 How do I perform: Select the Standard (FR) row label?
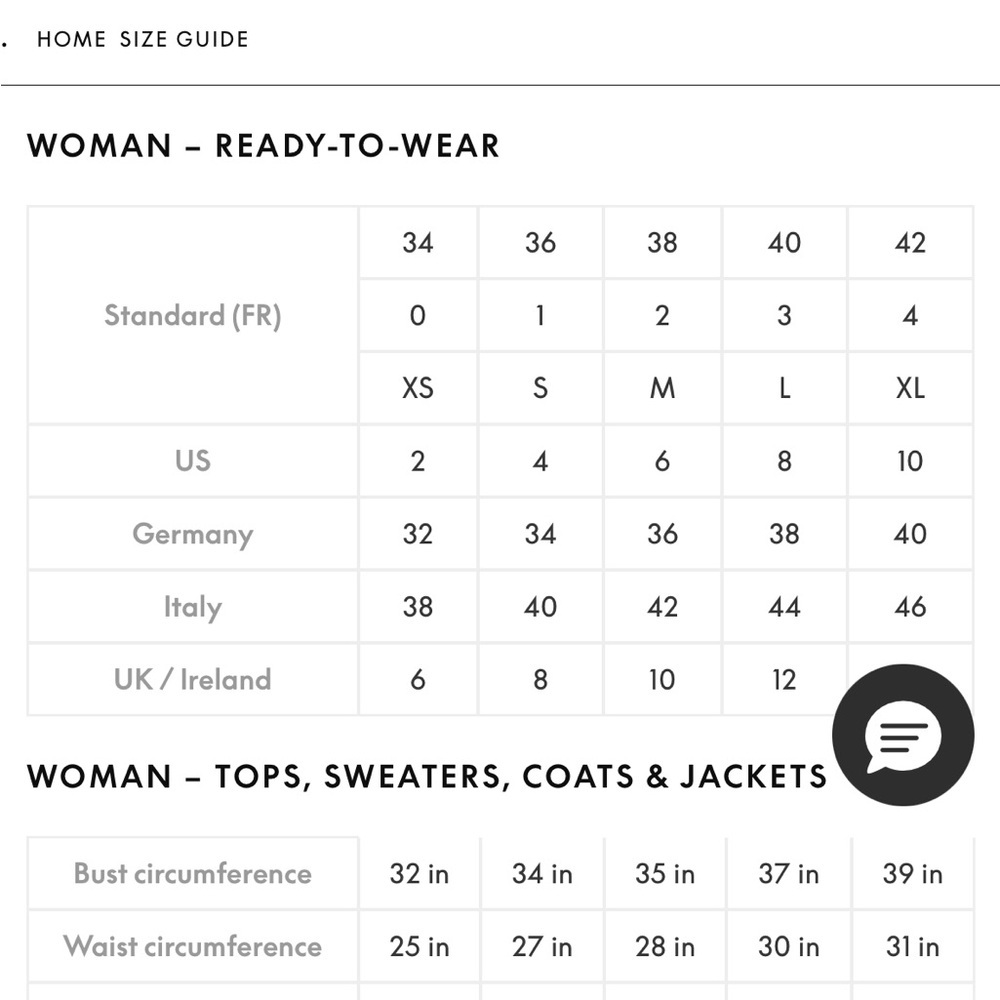coord(192,316)
